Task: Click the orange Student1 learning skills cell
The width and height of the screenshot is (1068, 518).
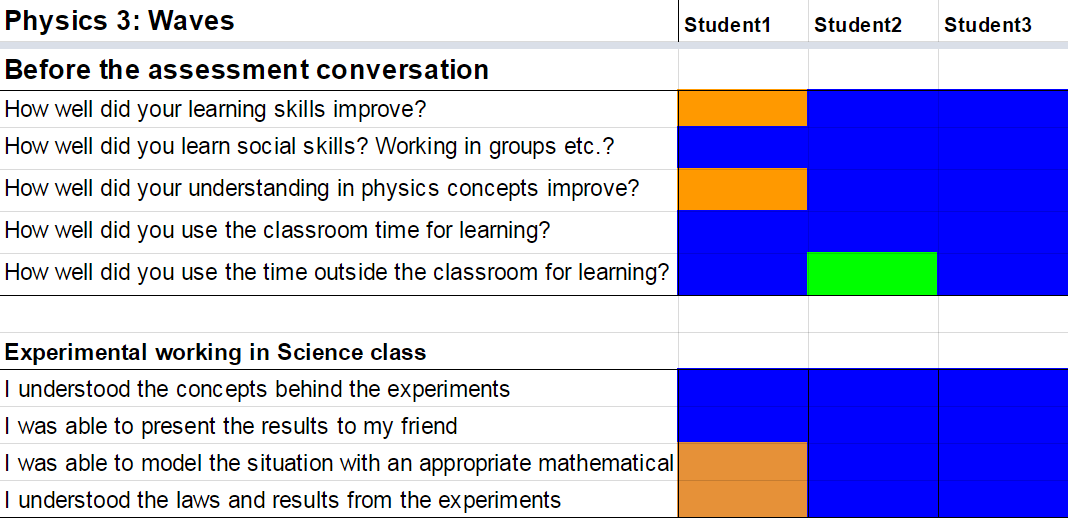Action: click(742, 108)
